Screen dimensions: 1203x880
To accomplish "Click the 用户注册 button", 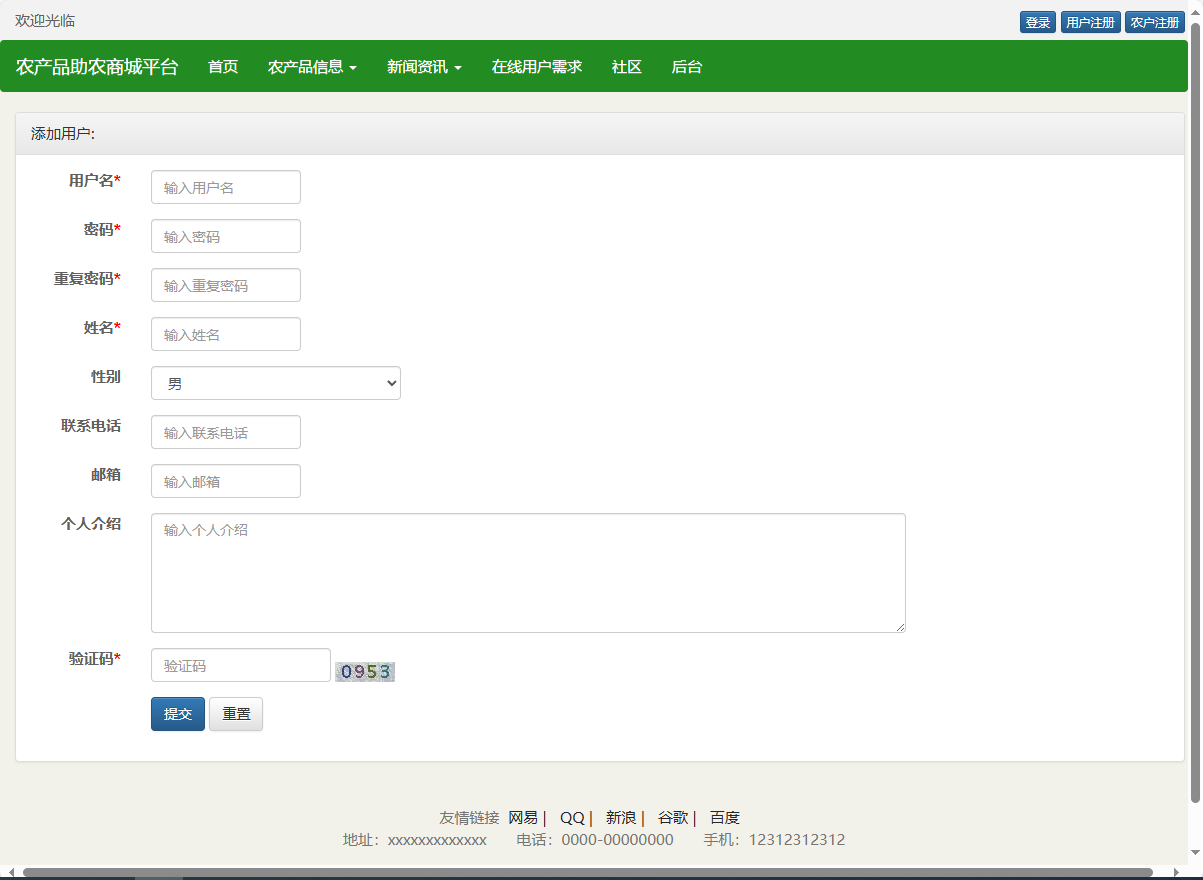I will [1090, 21].
